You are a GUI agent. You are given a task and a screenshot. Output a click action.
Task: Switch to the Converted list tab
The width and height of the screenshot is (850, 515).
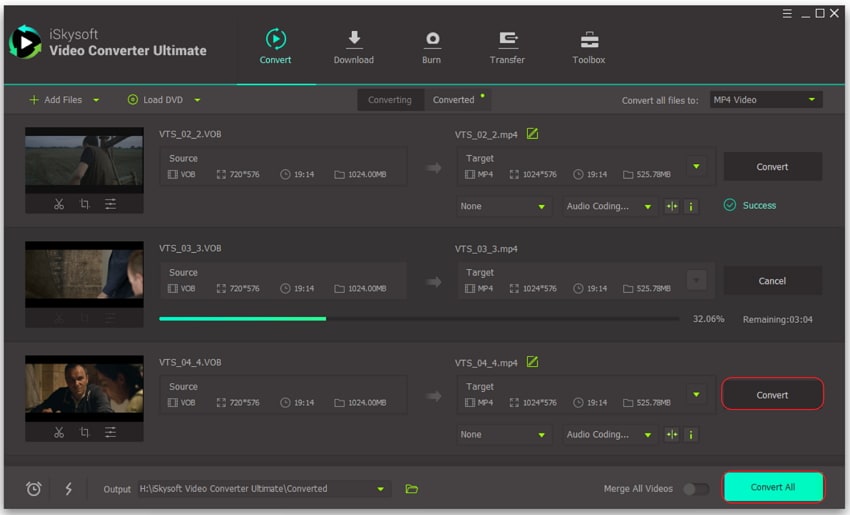[x=457, y=100]
